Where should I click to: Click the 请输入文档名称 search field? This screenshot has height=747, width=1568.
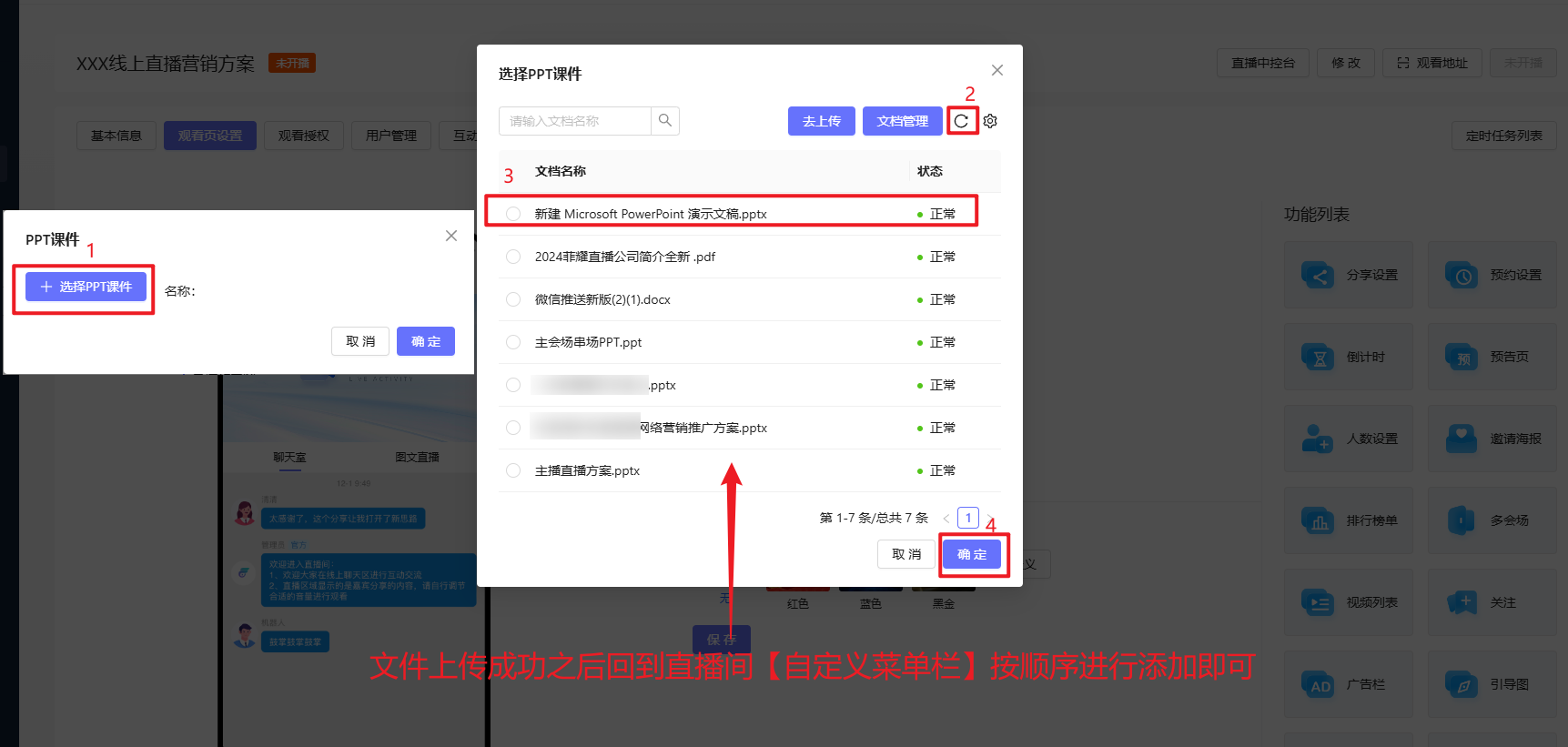tap(575, 121)
